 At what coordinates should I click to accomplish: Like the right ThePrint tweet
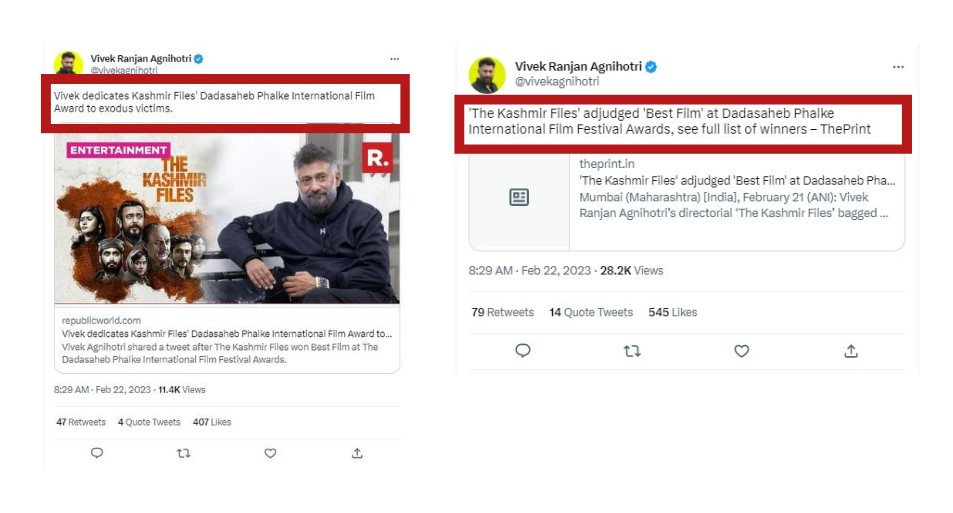(x=741, y=350)
